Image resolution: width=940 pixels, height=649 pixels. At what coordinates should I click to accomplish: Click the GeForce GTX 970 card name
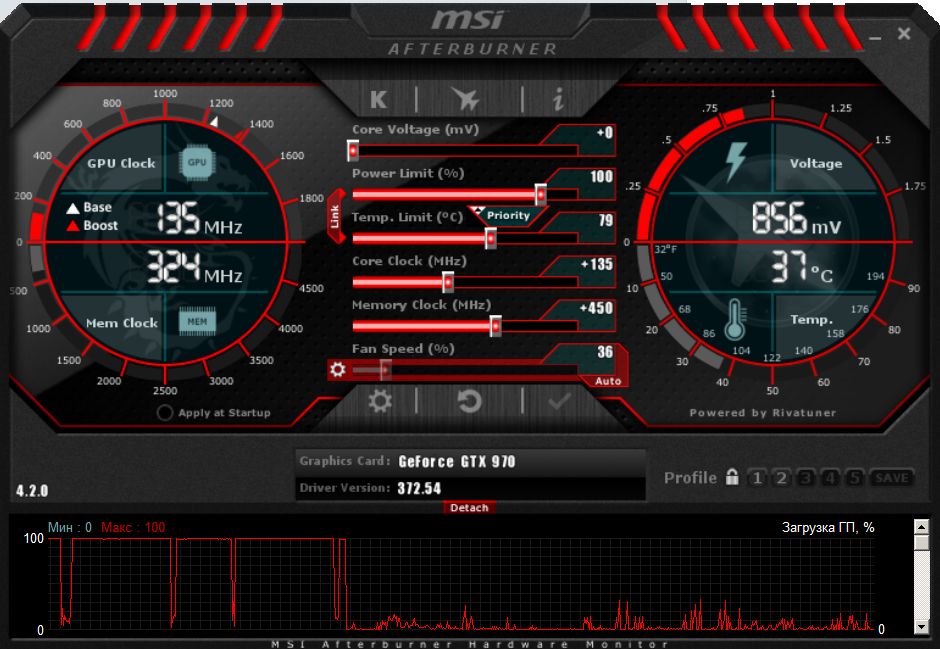457,461
